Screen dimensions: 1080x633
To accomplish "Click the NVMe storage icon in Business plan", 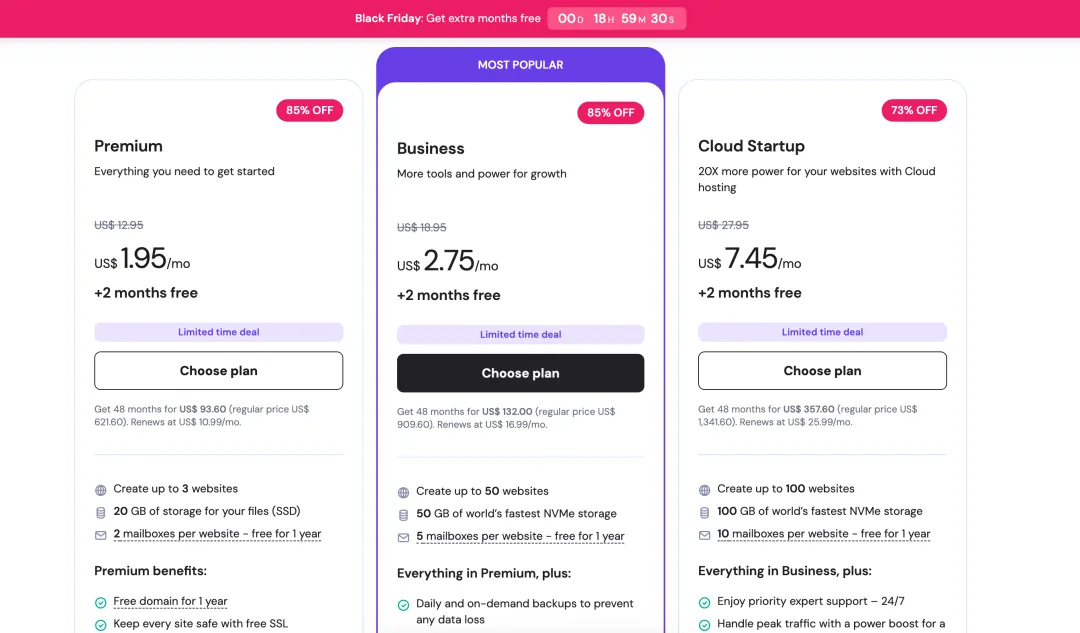I will click(x=403, y=514).
